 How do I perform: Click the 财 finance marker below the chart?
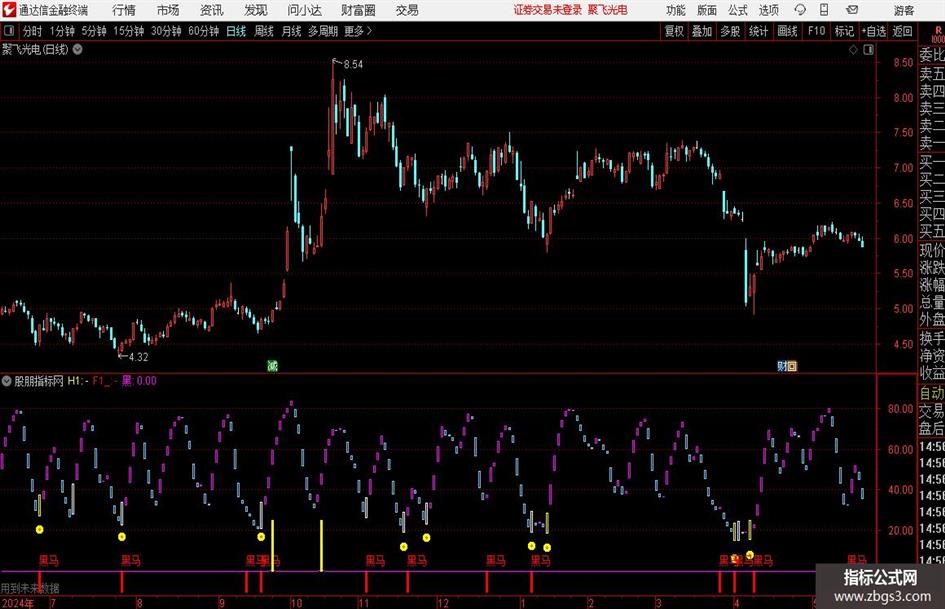click(x=782, y=365)
